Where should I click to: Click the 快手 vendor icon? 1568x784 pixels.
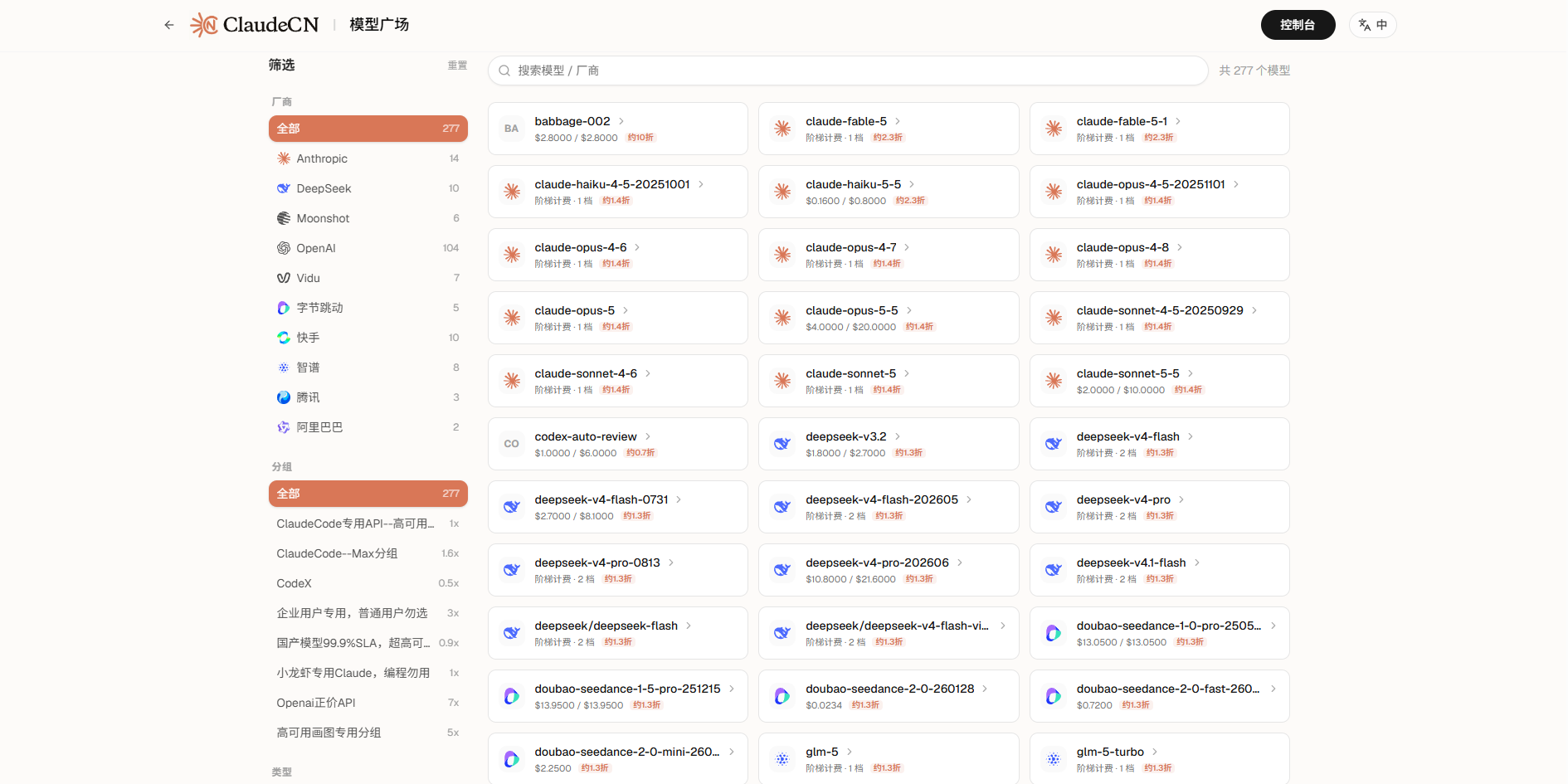(284, 338)
